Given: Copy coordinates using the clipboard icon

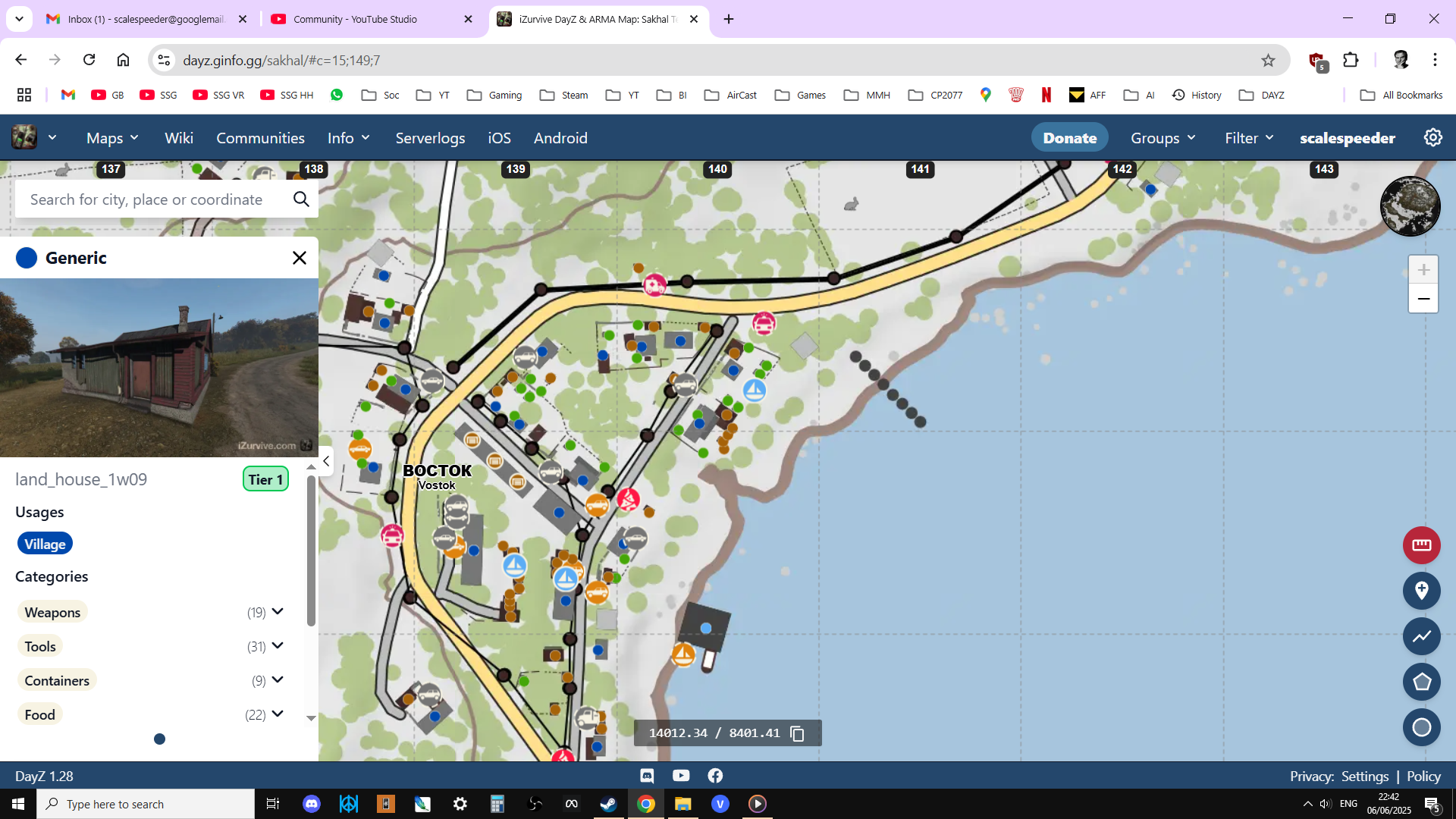Looking at the screenshot, I should pos(797,733).
